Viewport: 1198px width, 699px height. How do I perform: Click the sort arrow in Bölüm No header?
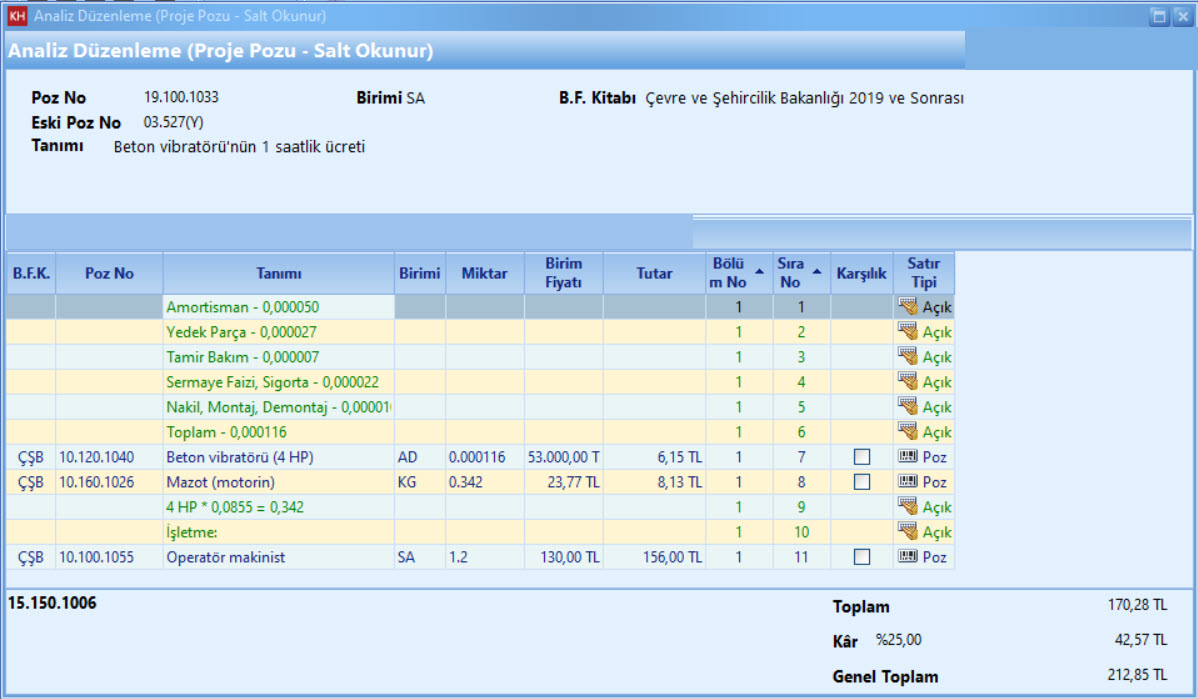coord(758,271)
